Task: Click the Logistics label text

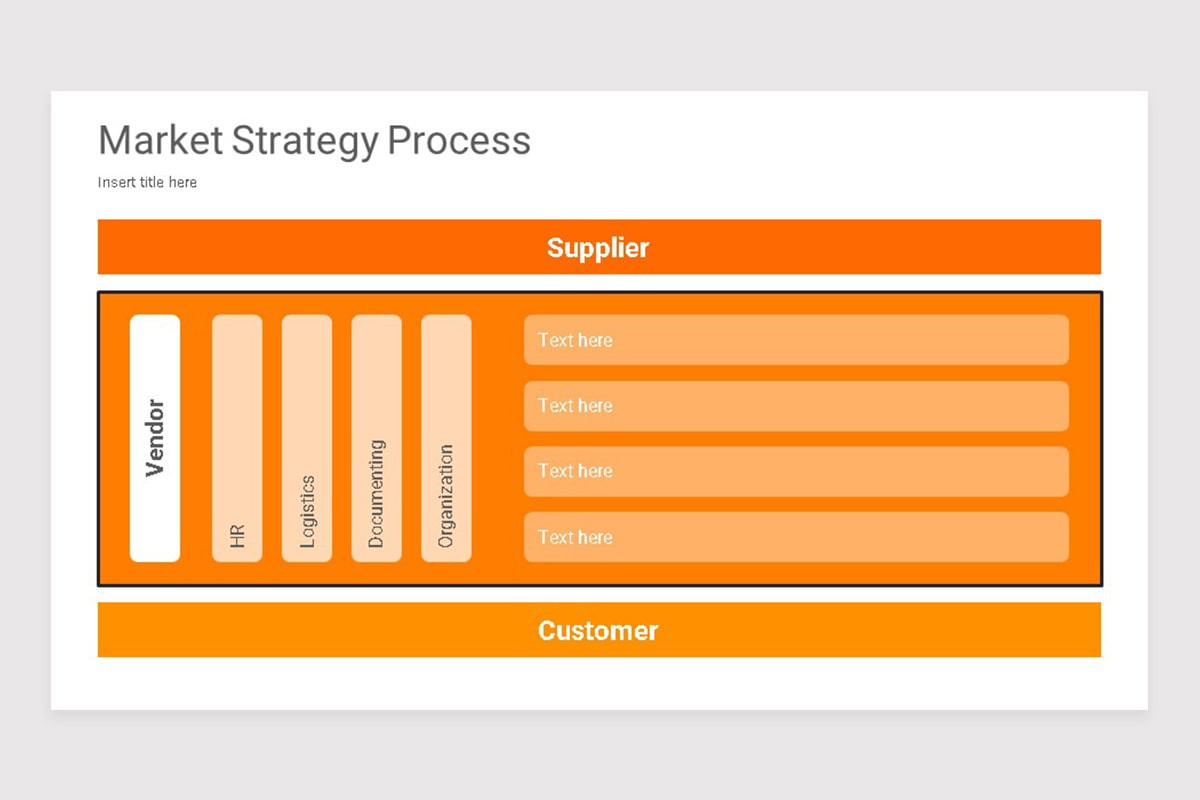Action: [x=307, y=511]
